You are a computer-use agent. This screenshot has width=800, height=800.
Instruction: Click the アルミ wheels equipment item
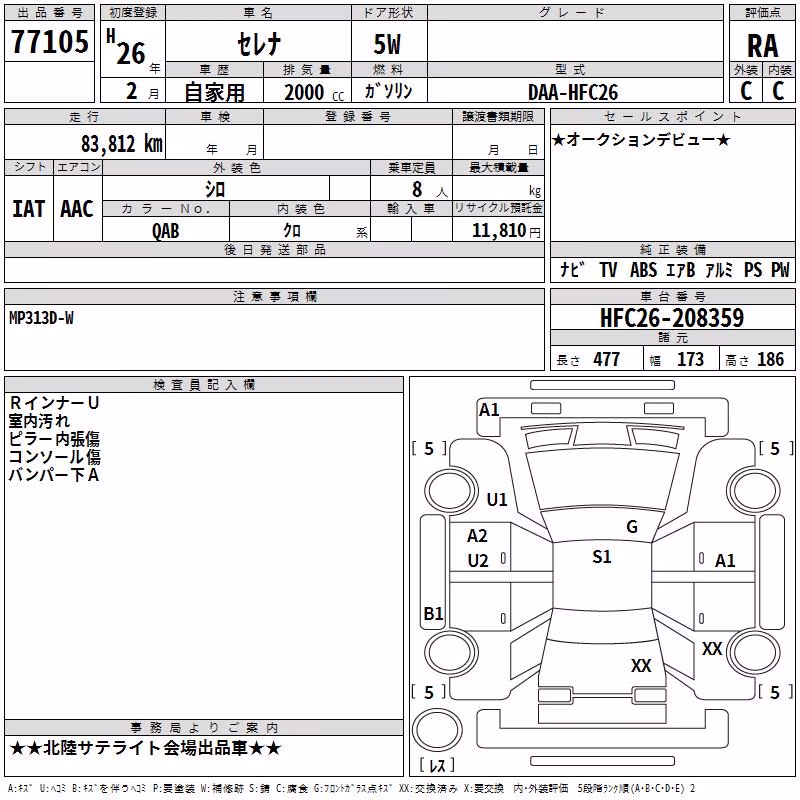tap(719, 269)
